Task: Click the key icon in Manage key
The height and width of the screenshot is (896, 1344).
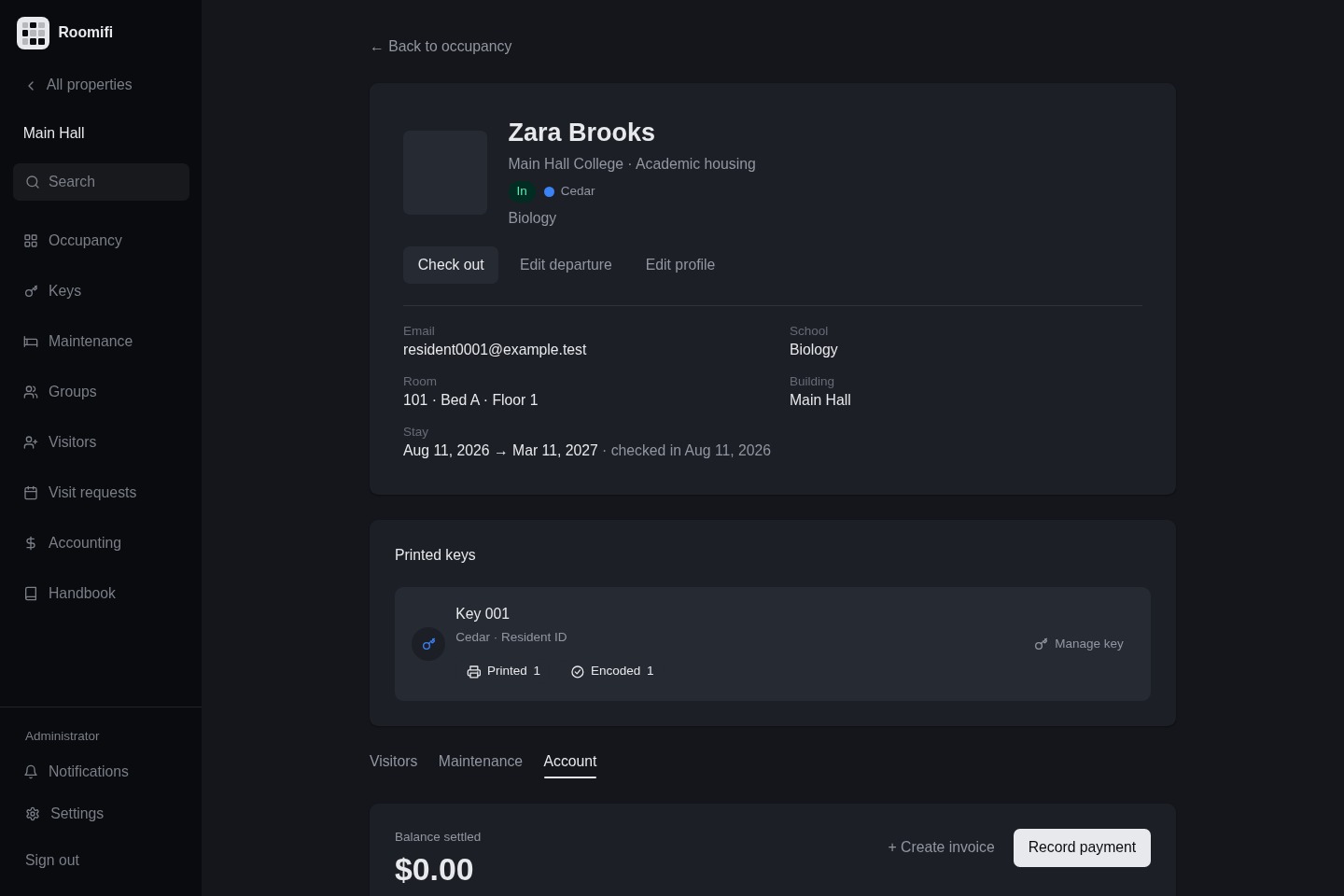Action: (x=1042, y=644)
